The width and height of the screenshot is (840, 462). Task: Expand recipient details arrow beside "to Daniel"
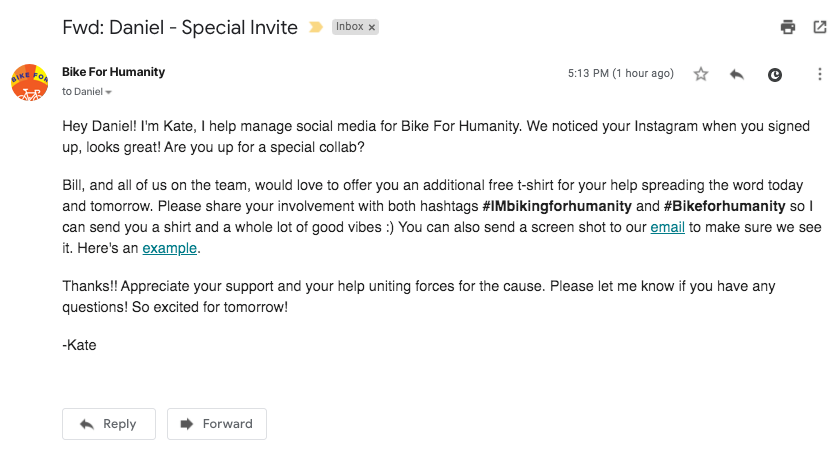(x=109, y=92)
